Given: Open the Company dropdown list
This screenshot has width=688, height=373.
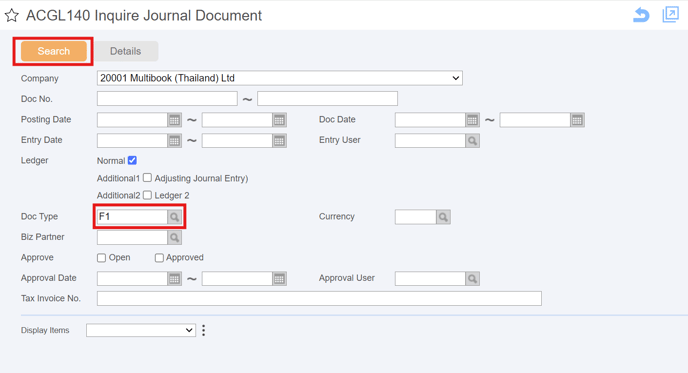Looking at the screenshot, I should (280, 78).
